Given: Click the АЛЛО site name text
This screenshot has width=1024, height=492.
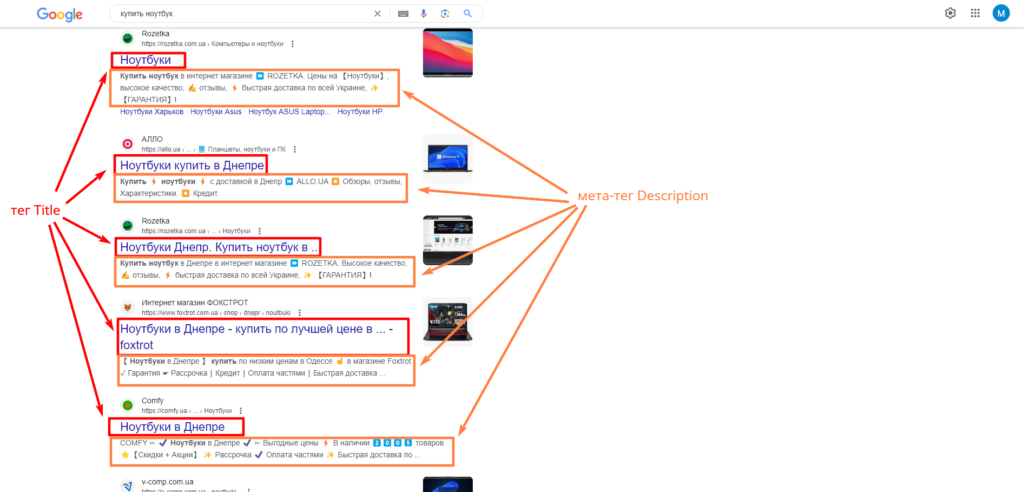Looking at the screenshot, I should click(x=152, y=139).
